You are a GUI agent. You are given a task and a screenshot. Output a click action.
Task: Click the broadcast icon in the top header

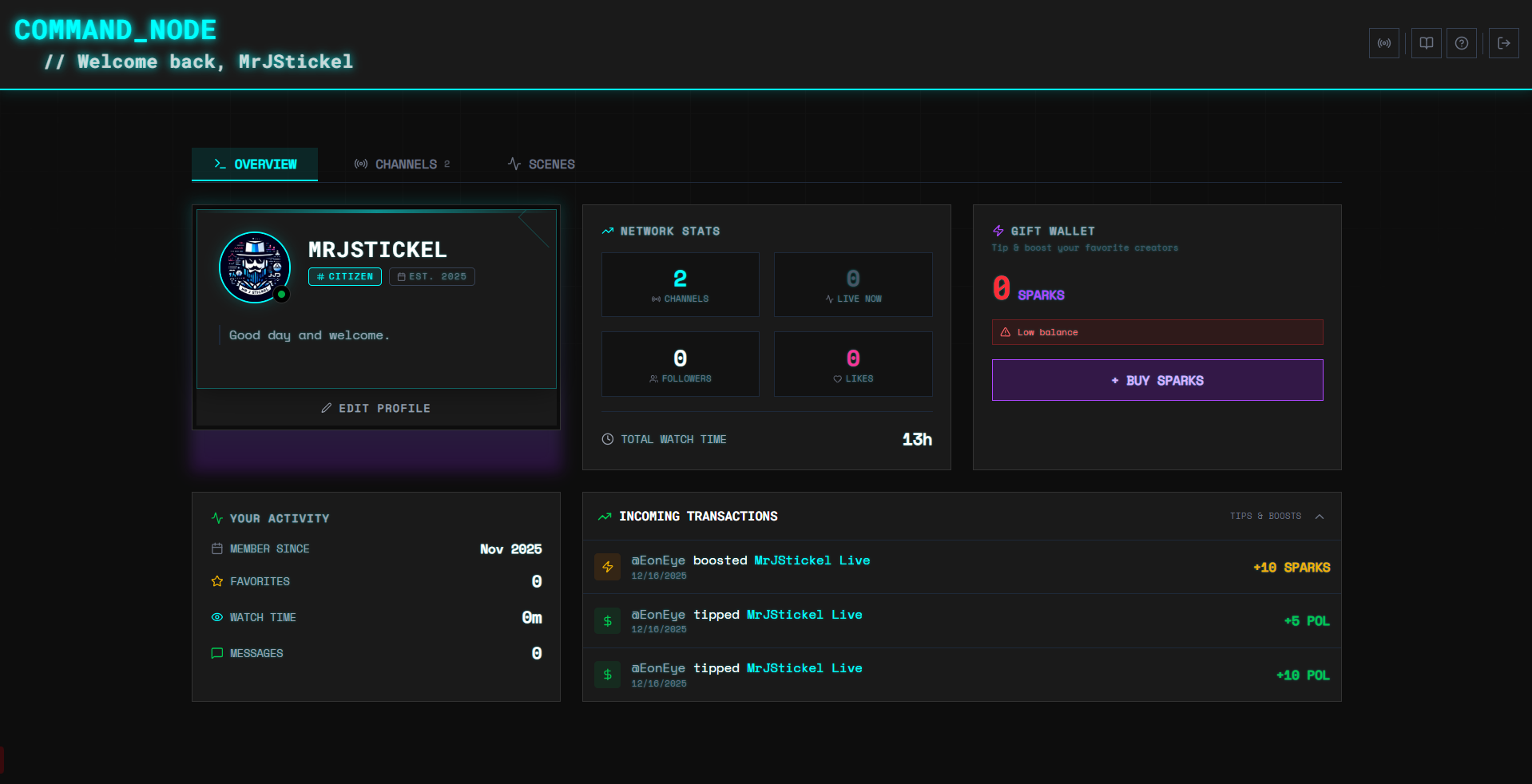pos(1383,43)
